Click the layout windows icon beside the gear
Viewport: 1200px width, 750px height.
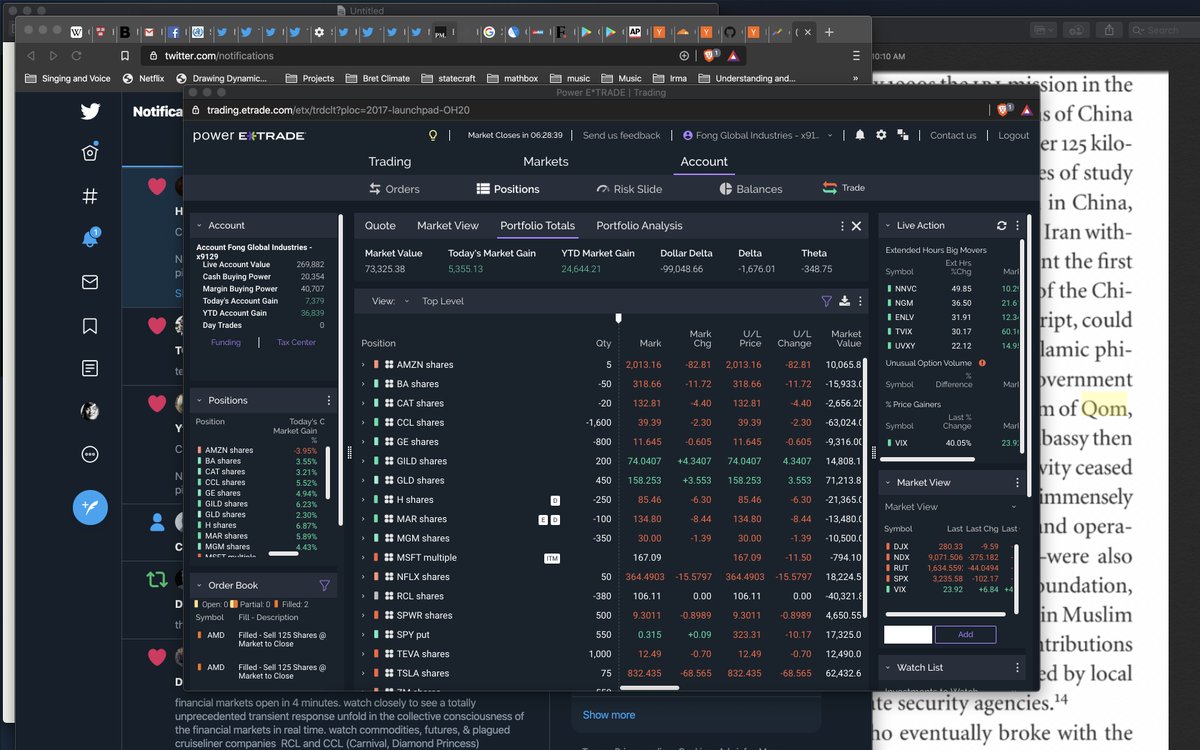[x=903, y=135]
